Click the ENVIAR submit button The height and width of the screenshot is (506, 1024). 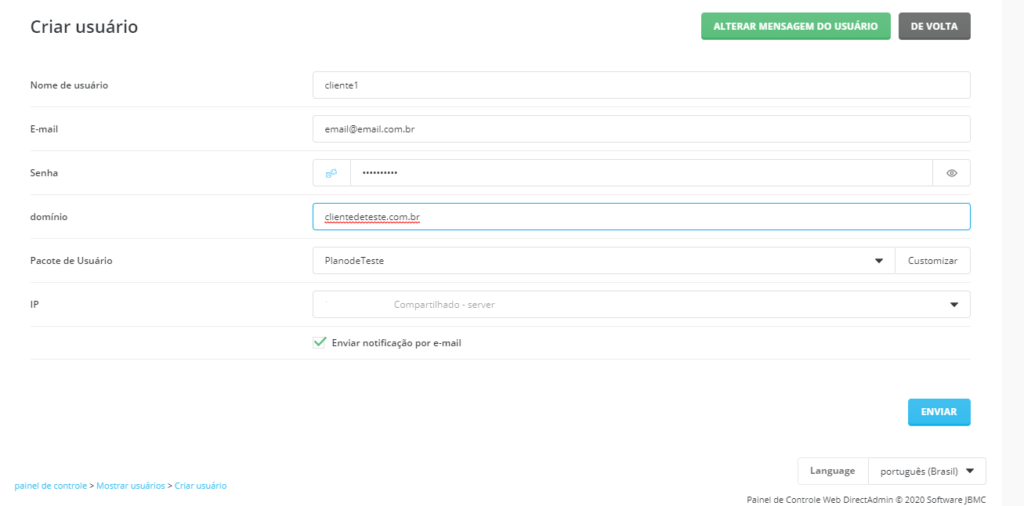pos(938,412)
